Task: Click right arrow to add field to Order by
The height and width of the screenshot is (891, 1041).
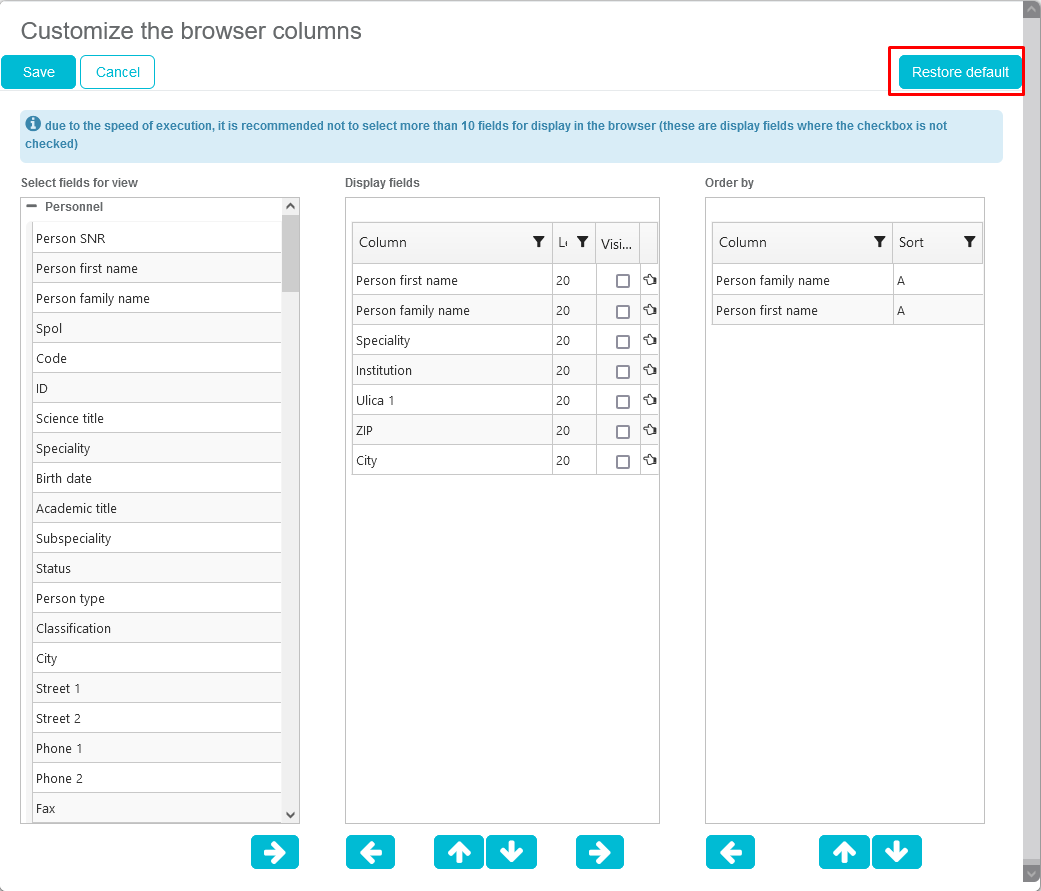Action: coord(600,852)
